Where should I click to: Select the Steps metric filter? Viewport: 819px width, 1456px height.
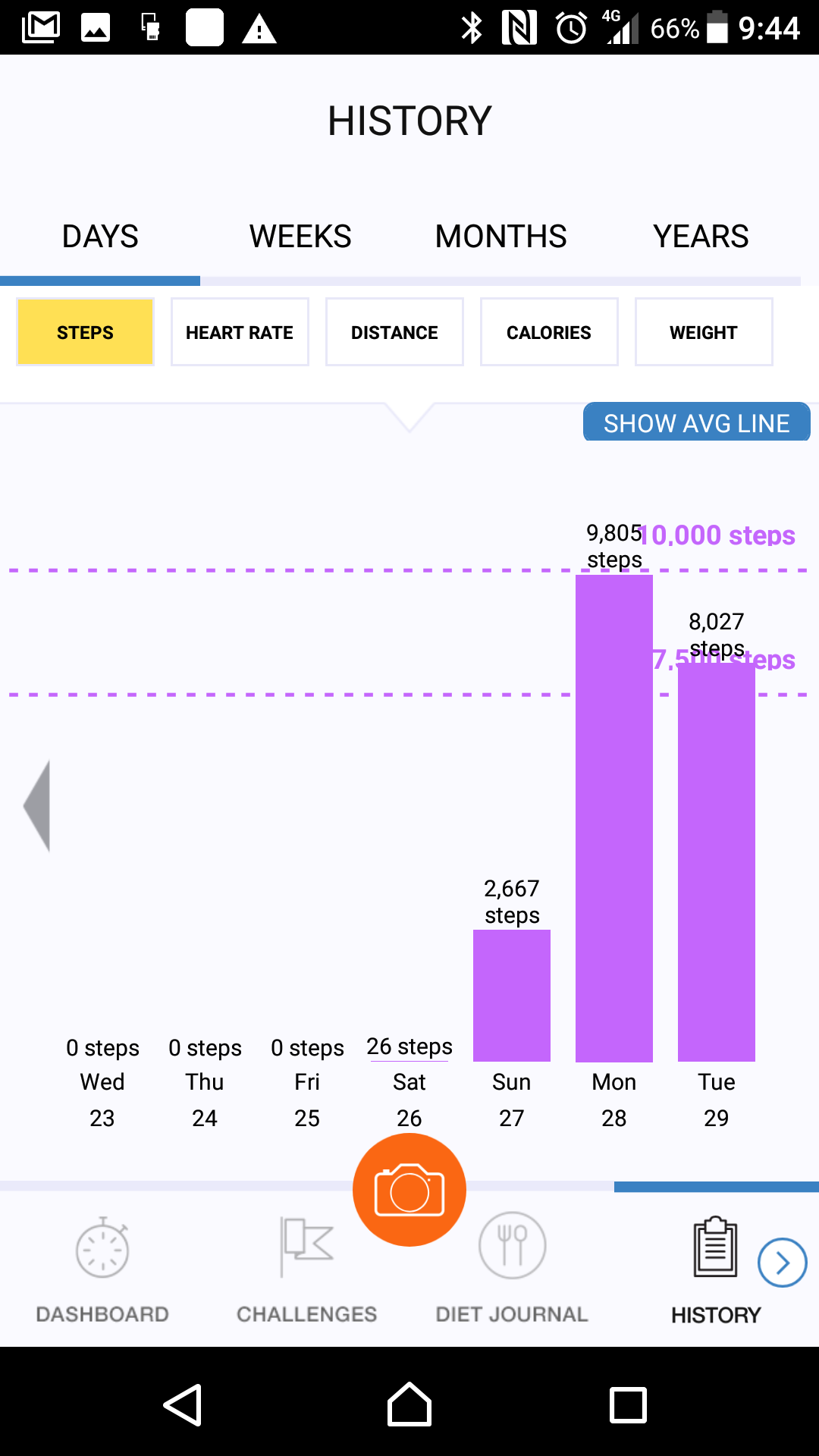tap(85, 332)
